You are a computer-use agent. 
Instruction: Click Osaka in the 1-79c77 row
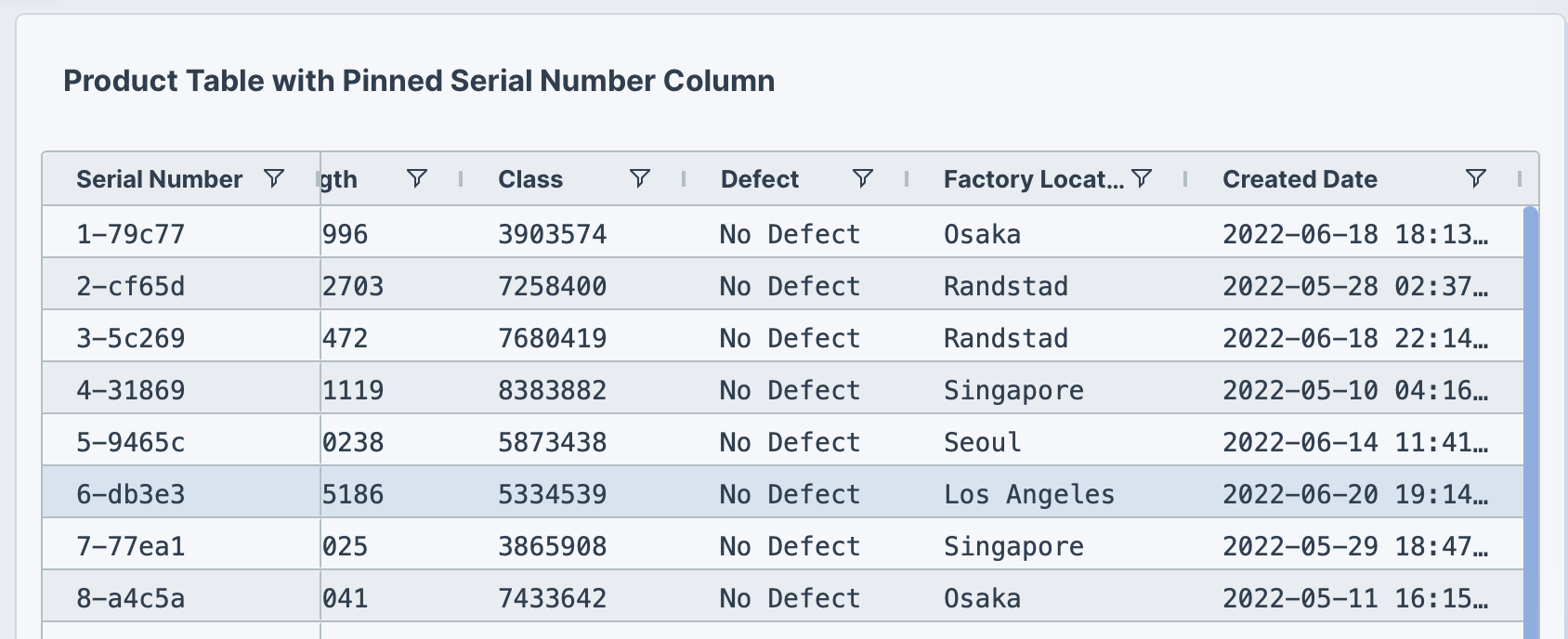tap(982, 234)
